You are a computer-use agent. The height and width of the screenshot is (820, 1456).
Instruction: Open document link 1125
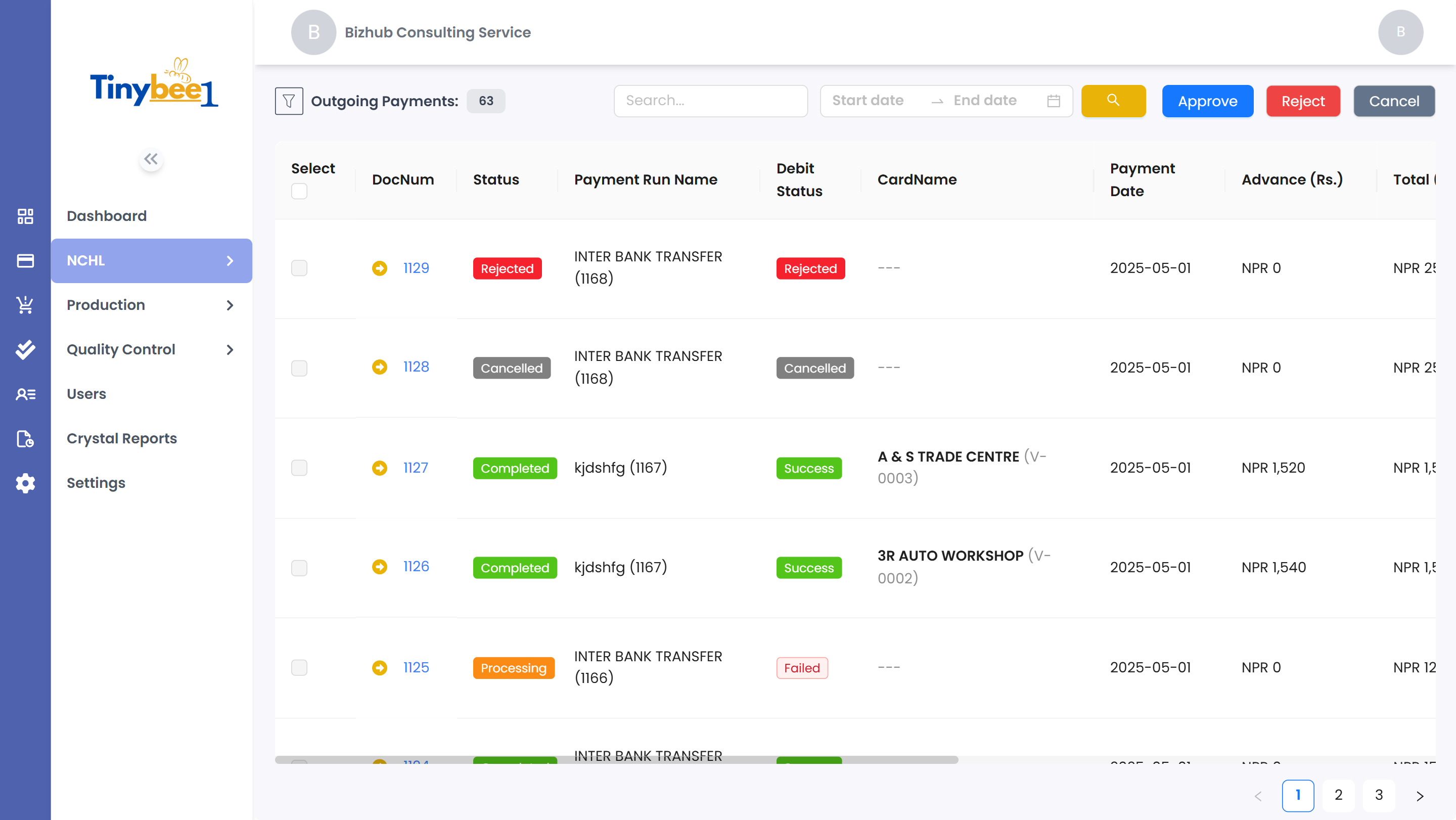coord(416,668)
